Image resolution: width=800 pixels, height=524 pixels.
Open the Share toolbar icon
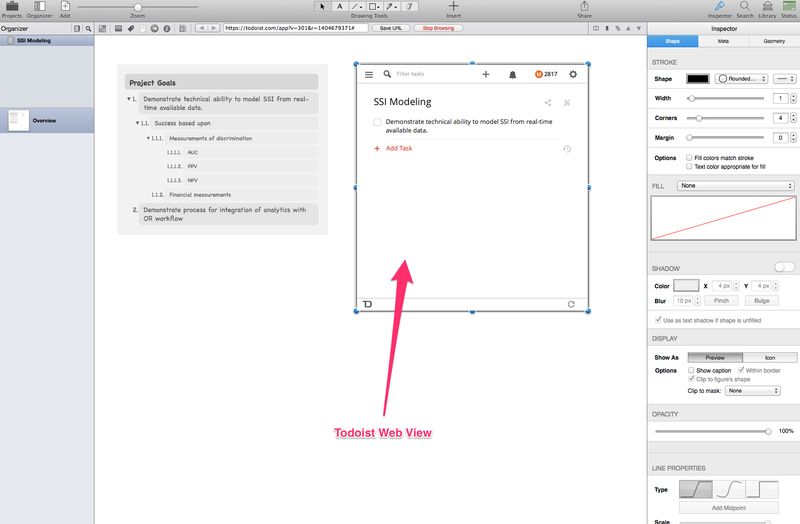coord(584,6)
